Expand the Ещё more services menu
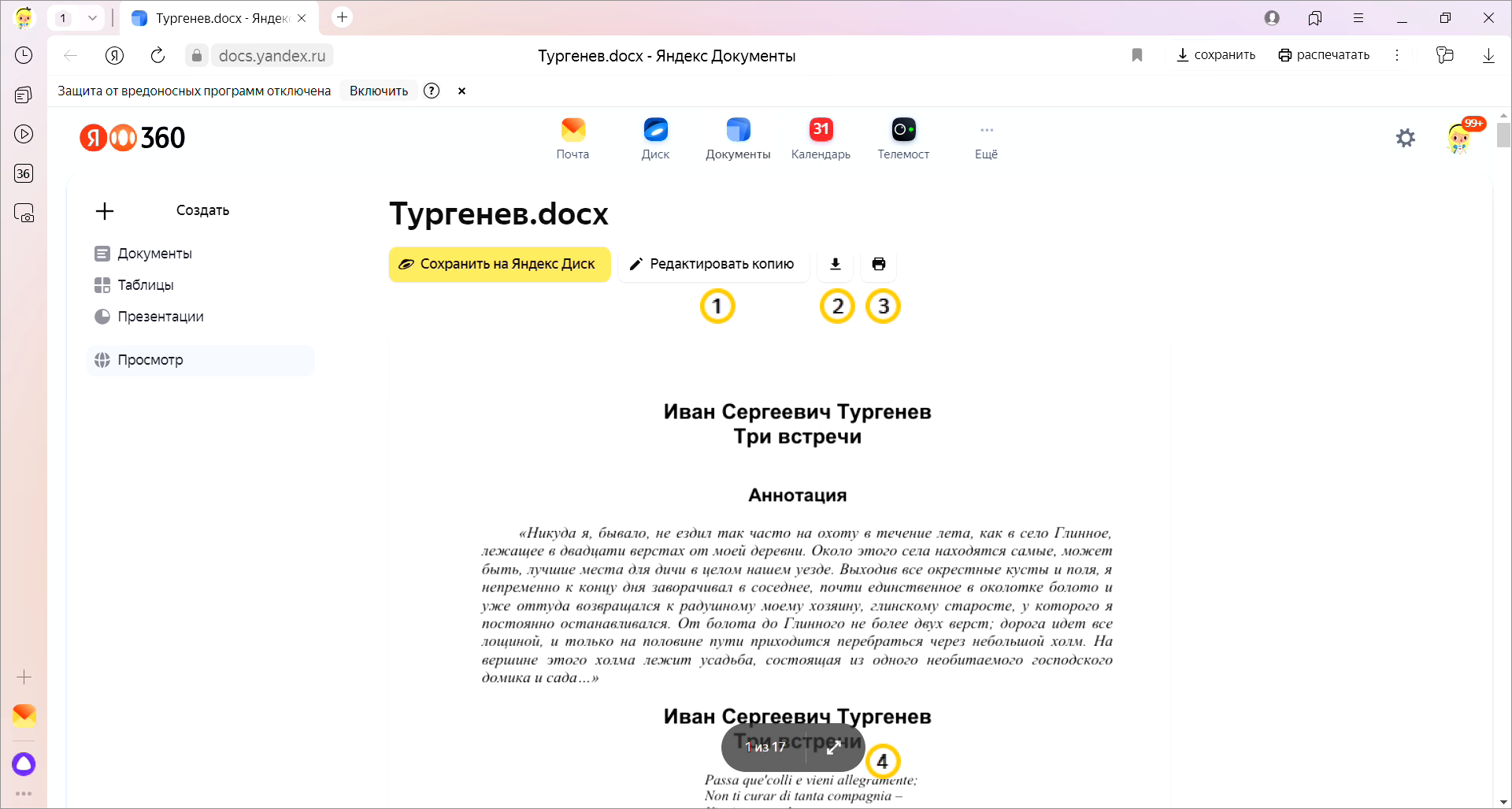This screenshot has width=1512, height=809. [986, 139]
